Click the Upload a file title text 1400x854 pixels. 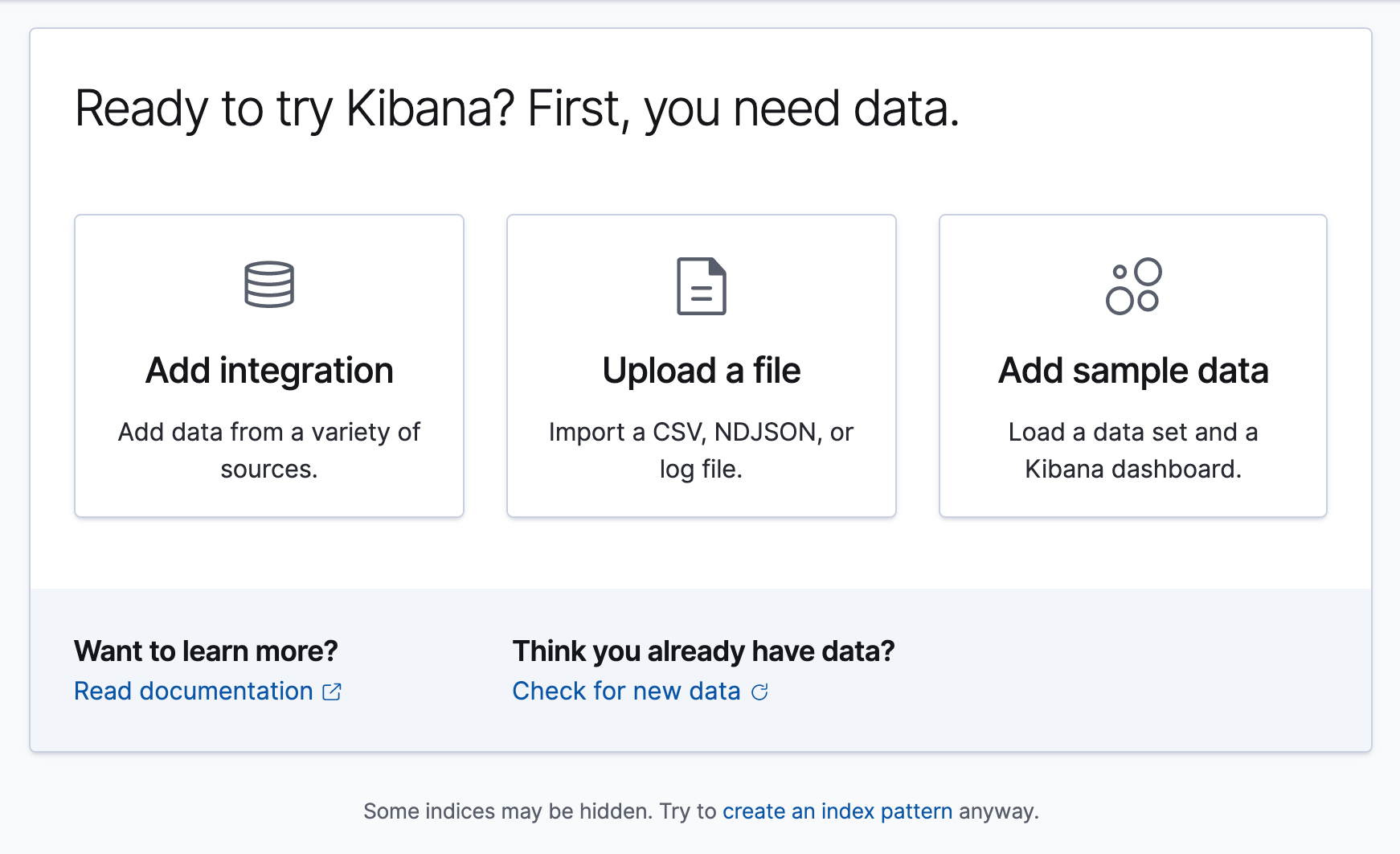tap(702, 370)
